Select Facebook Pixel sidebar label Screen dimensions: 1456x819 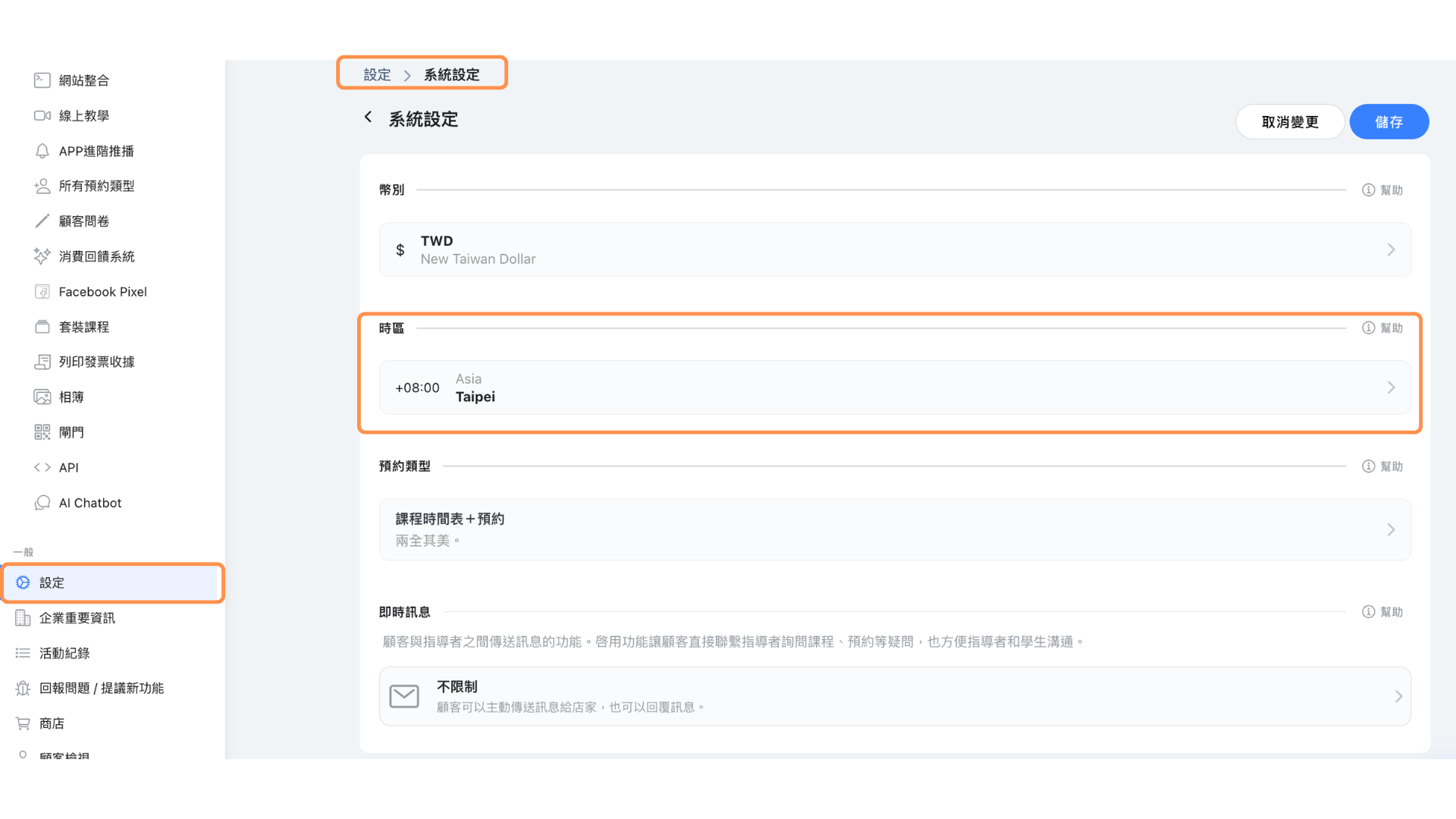[x=102, y=291]
